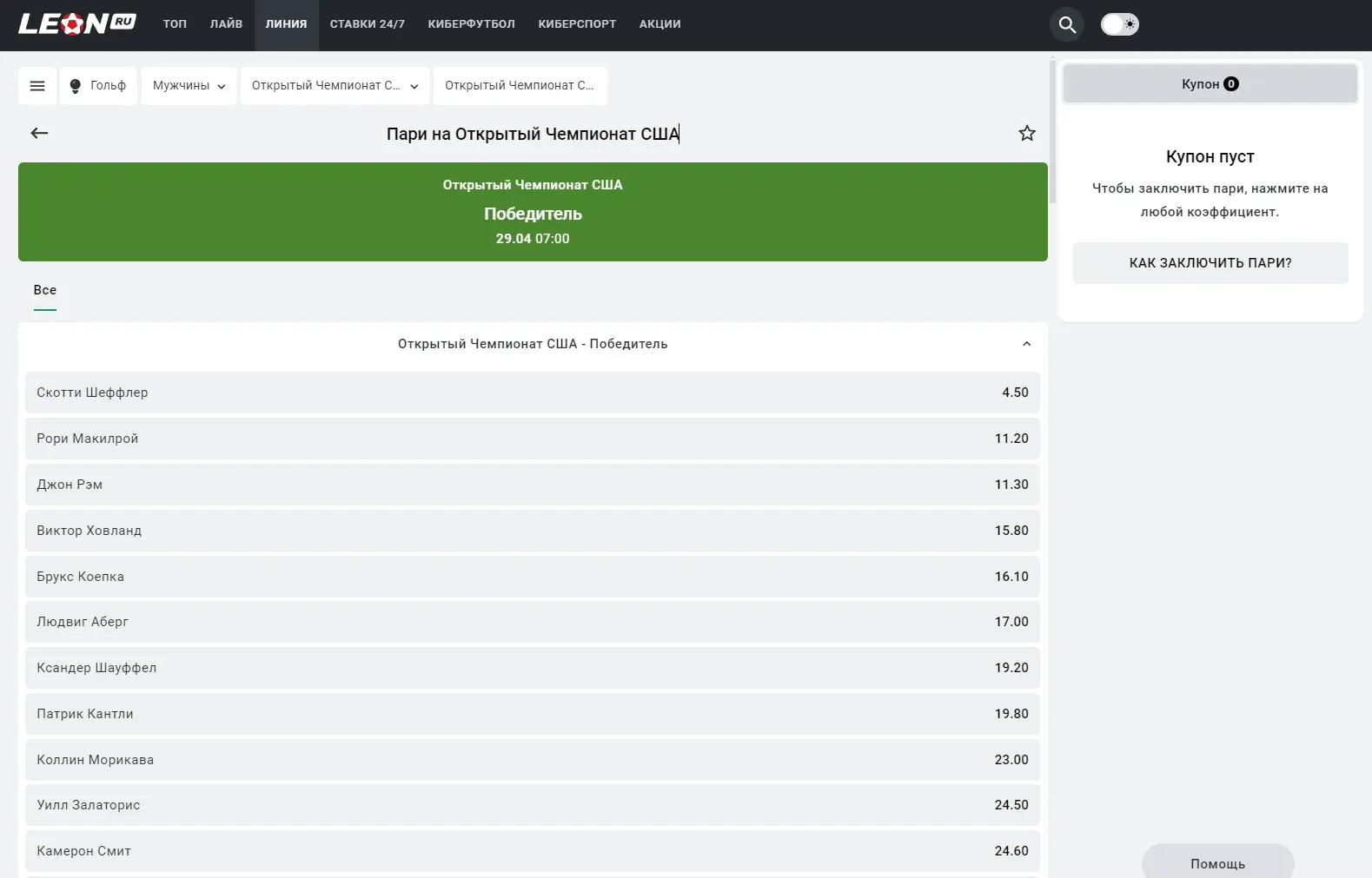The width and height of the screenshot is (1372, 878).
Task: Open the КИБЕРФУТБОЛ menu item
Action: [471, 24]
